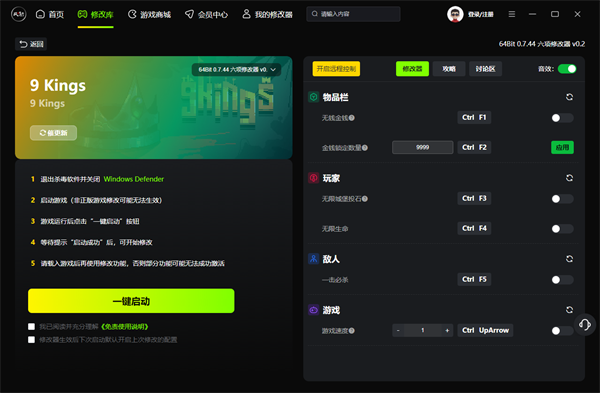Image resolution: width=600 pixels, height=393 pixels.
Task: Click info icon beside 游戏速度
Action: pyautogui.click(x=352, y=331)
